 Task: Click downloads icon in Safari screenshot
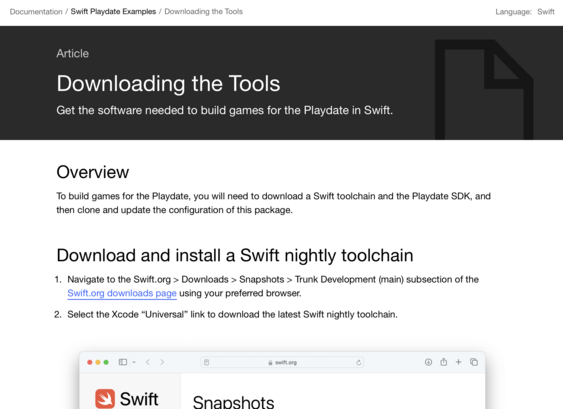428,362
